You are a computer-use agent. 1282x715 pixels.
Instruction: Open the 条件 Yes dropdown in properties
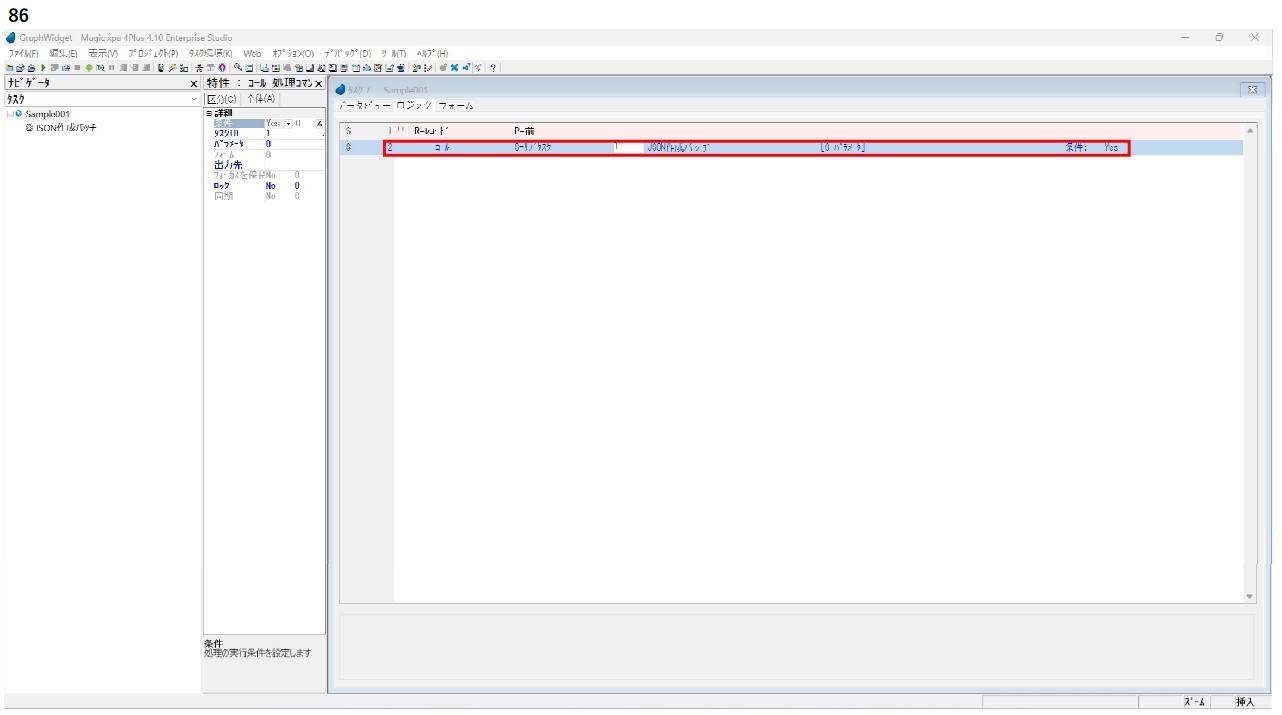pyautogui.click(x=288, y=124)
